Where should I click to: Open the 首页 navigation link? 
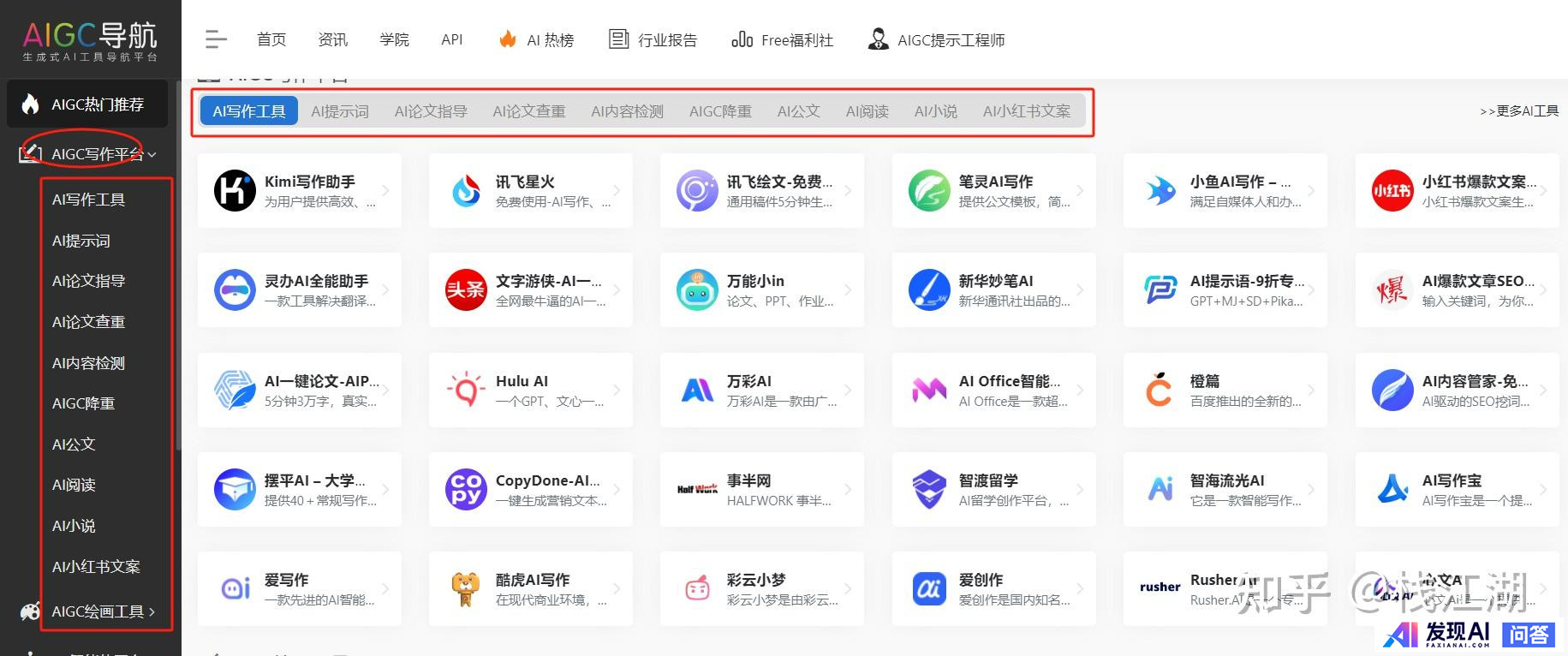tap(271, 39)
